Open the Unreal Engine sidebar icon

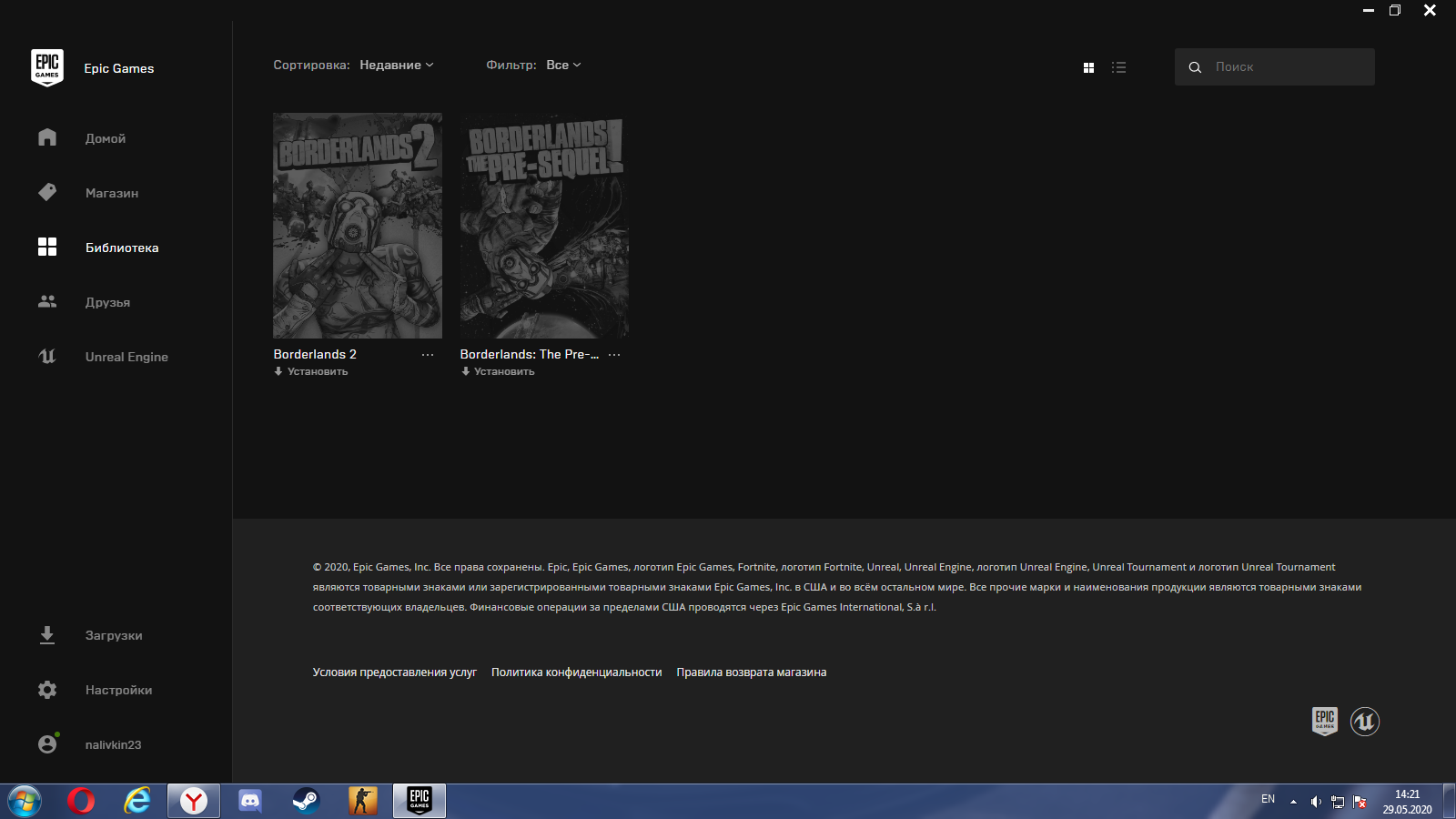click(x=47, y=356)
